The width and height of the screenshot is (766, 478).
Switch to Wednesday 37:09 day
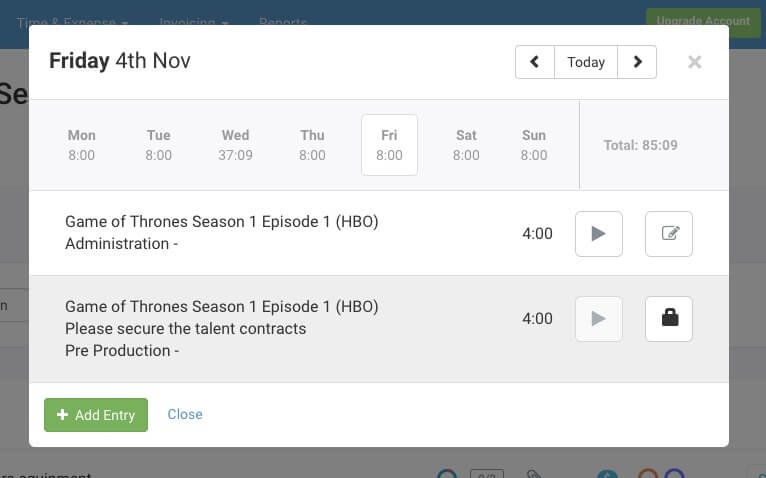pyautogui.click(x=235, y=145)
